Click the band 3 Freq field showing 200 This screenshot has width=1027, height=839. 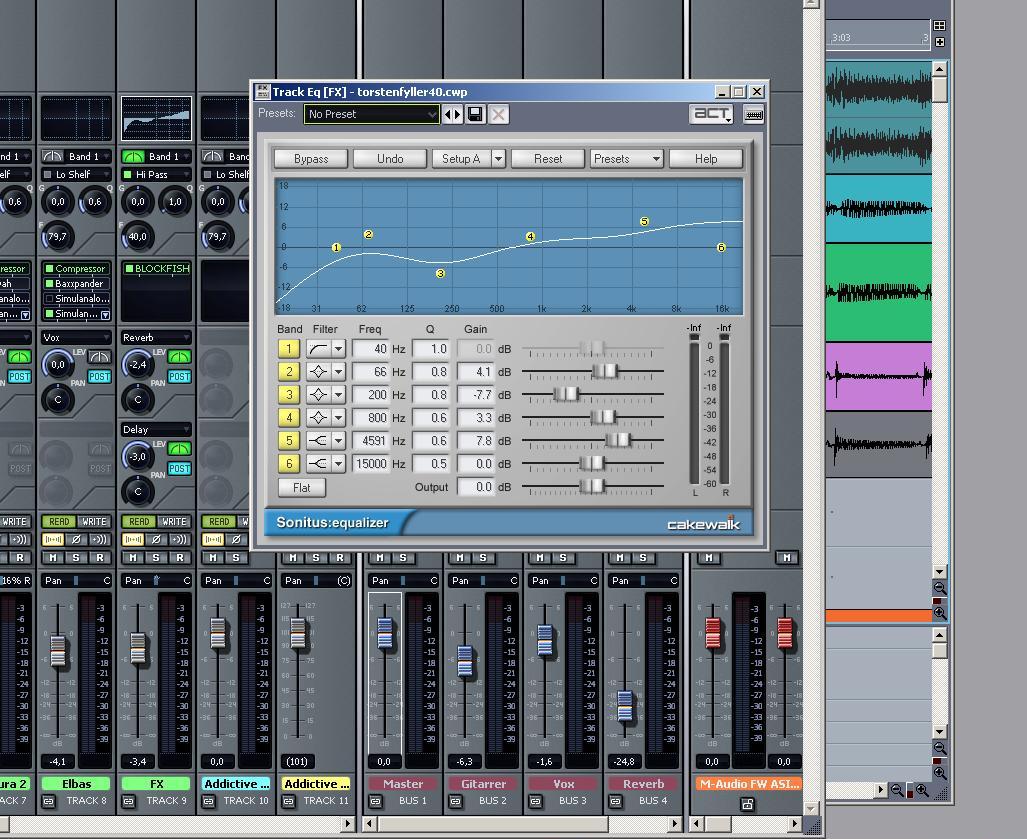371,395
